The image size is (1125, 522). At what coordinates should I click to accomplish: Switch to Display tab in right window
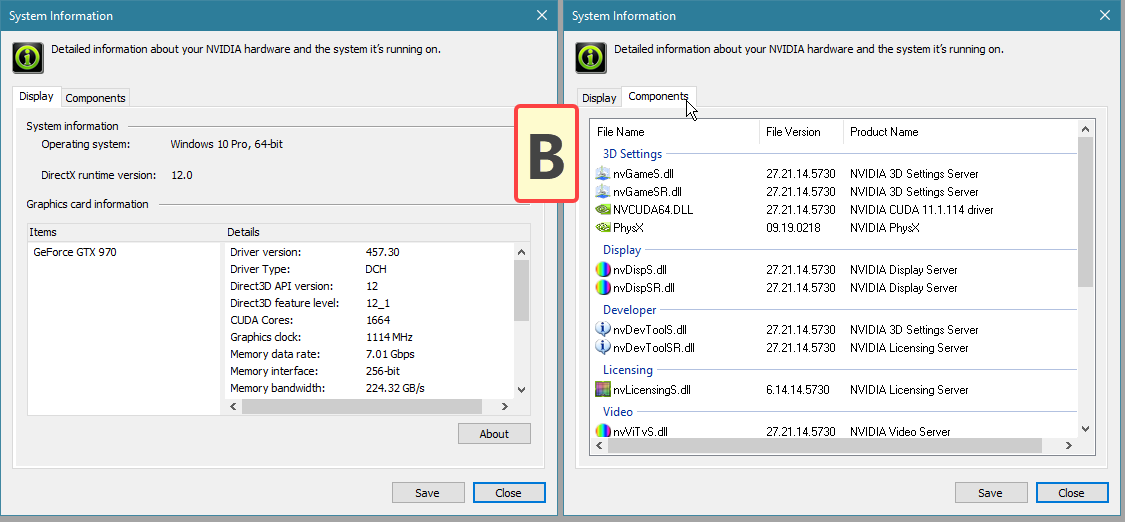(x=599, y=98)
